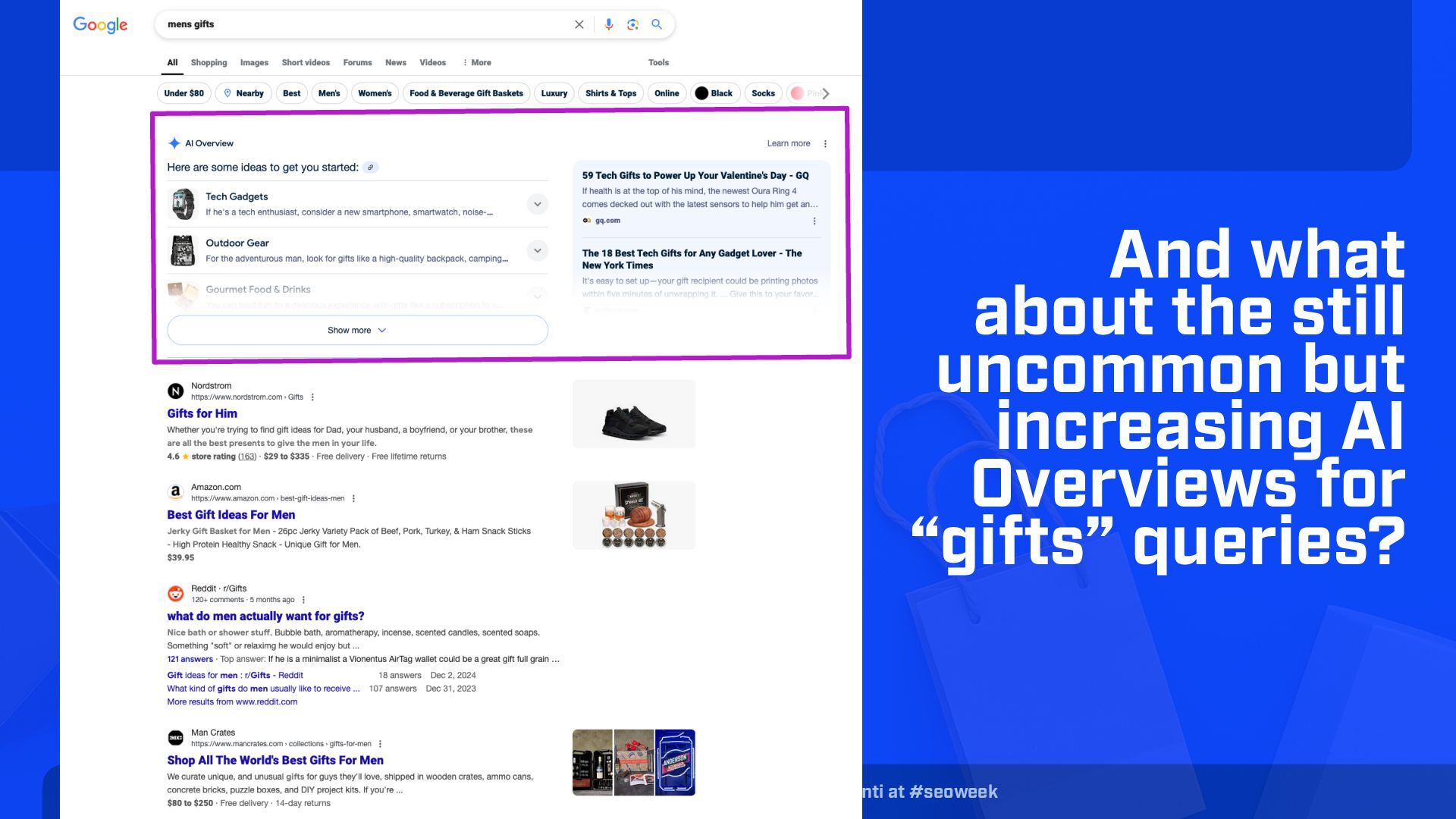1456x819 pixels.
Task: Open the More search categories dropdown
Action: tap(477, 63)
